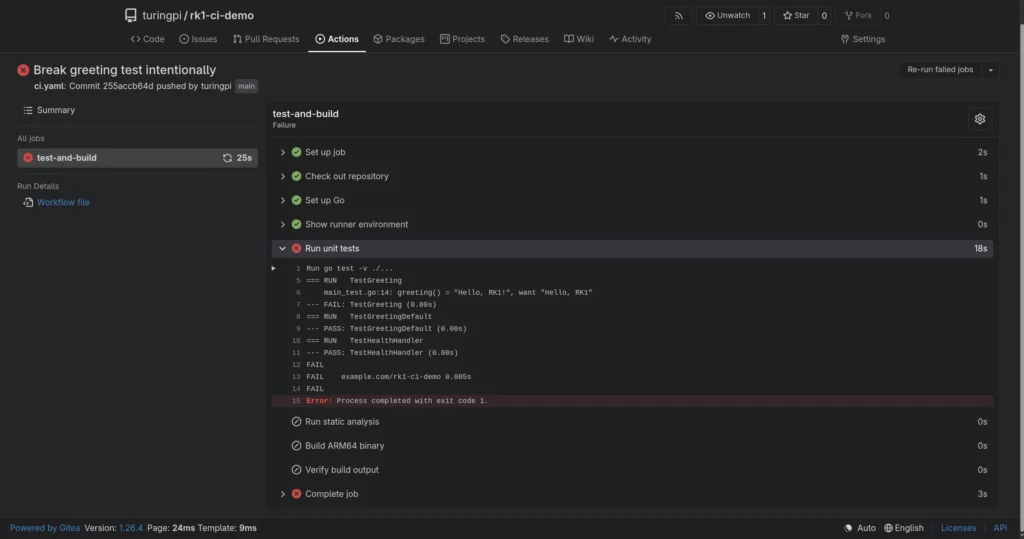Expand the Set up Go step
Image resolution: width=1024 pixels, height=539 pixels.
[283, 201]
